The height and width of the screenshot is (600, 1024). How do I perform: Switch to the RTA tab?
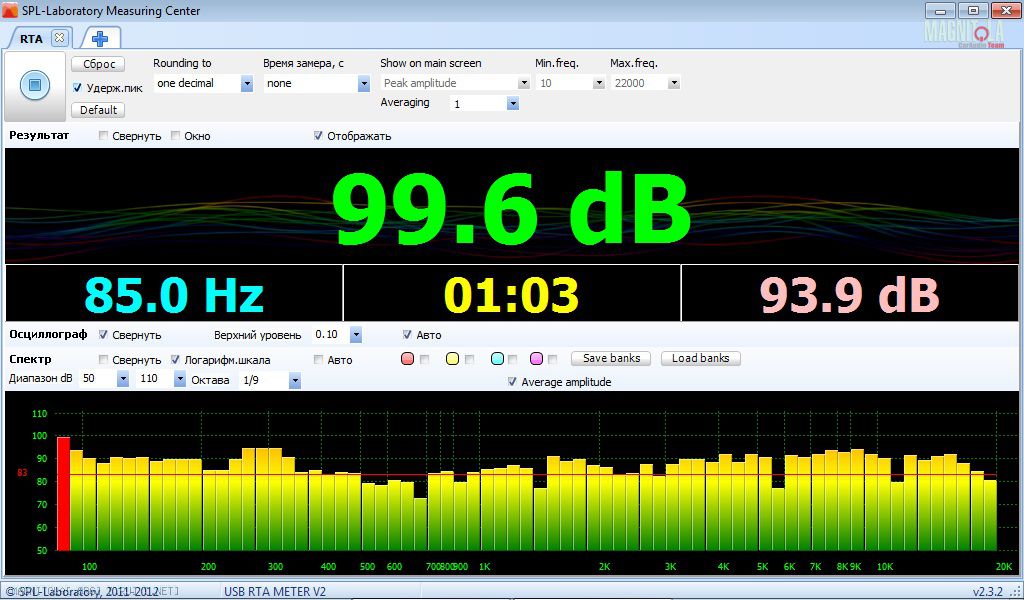31,39
